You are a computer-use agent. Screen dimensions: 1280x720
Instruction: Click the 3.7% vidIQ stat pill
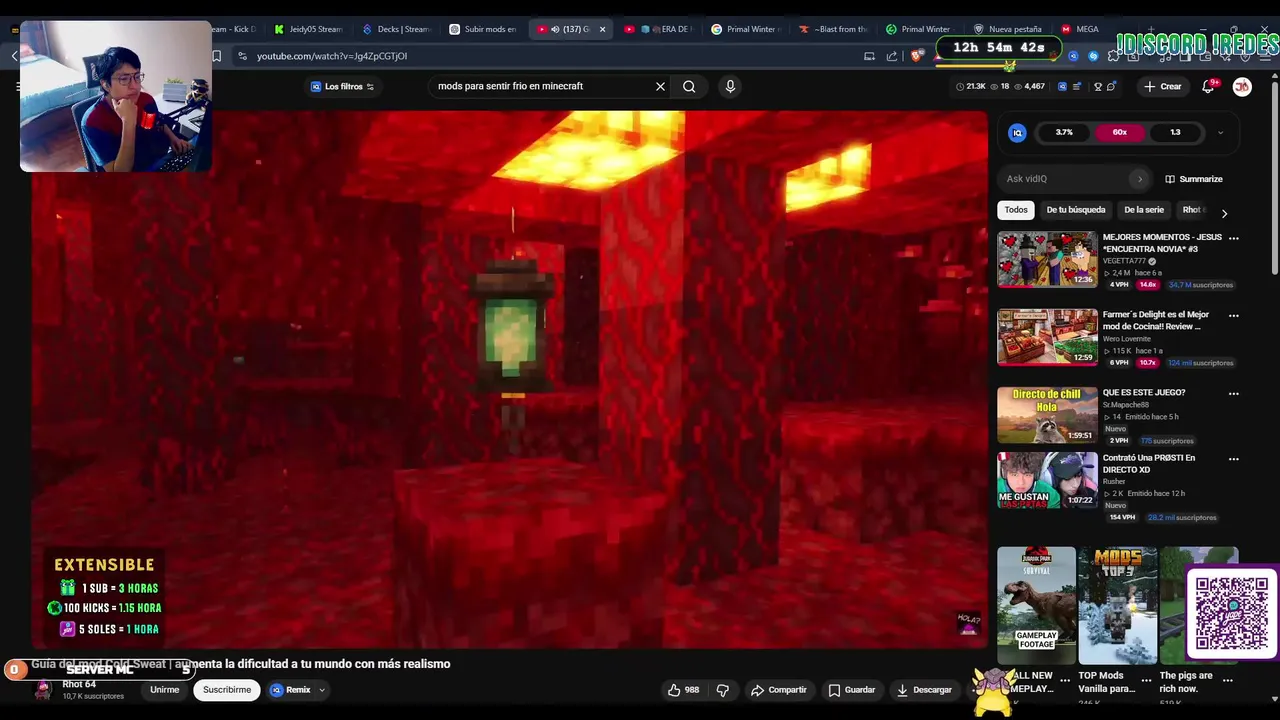(1064, 132)
